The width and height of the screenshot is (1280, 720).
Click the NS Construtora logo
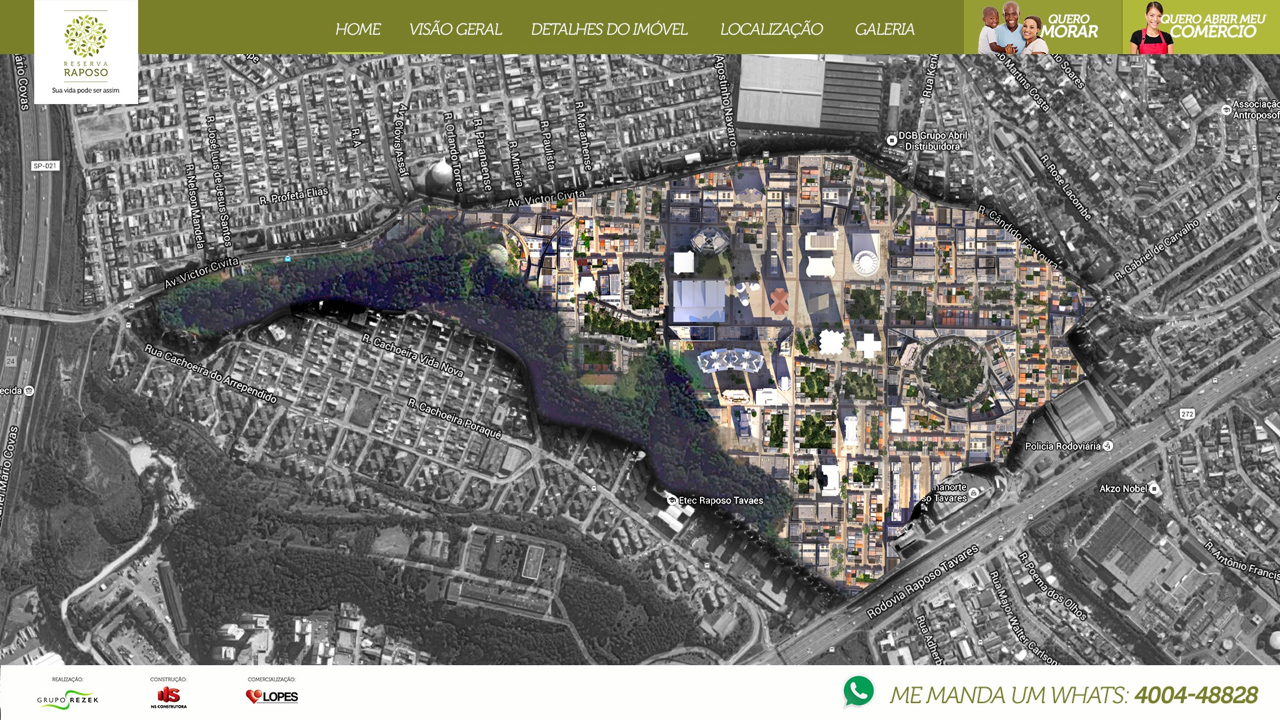[168, 697]
